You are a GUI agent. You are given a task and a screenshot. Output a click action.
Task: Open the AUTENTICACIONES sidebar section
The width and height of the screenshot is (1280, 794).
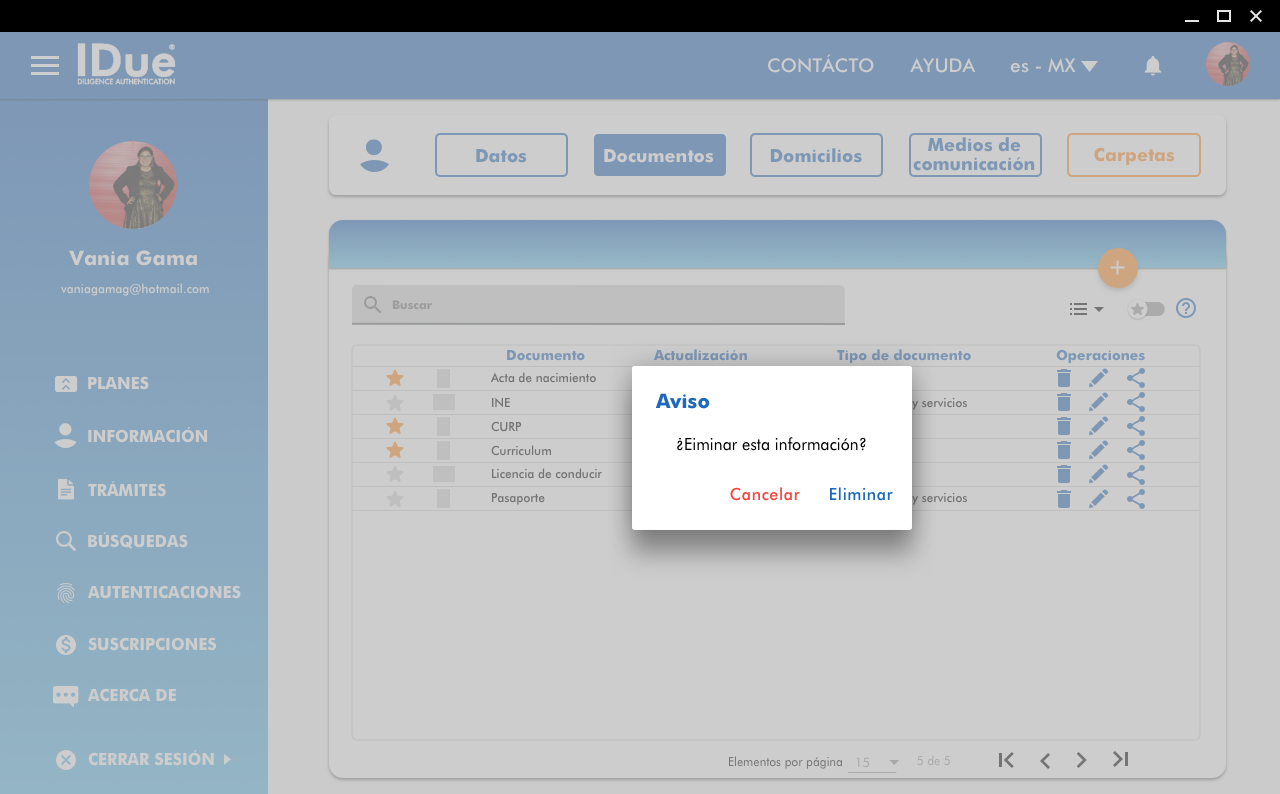coord(163,592)
